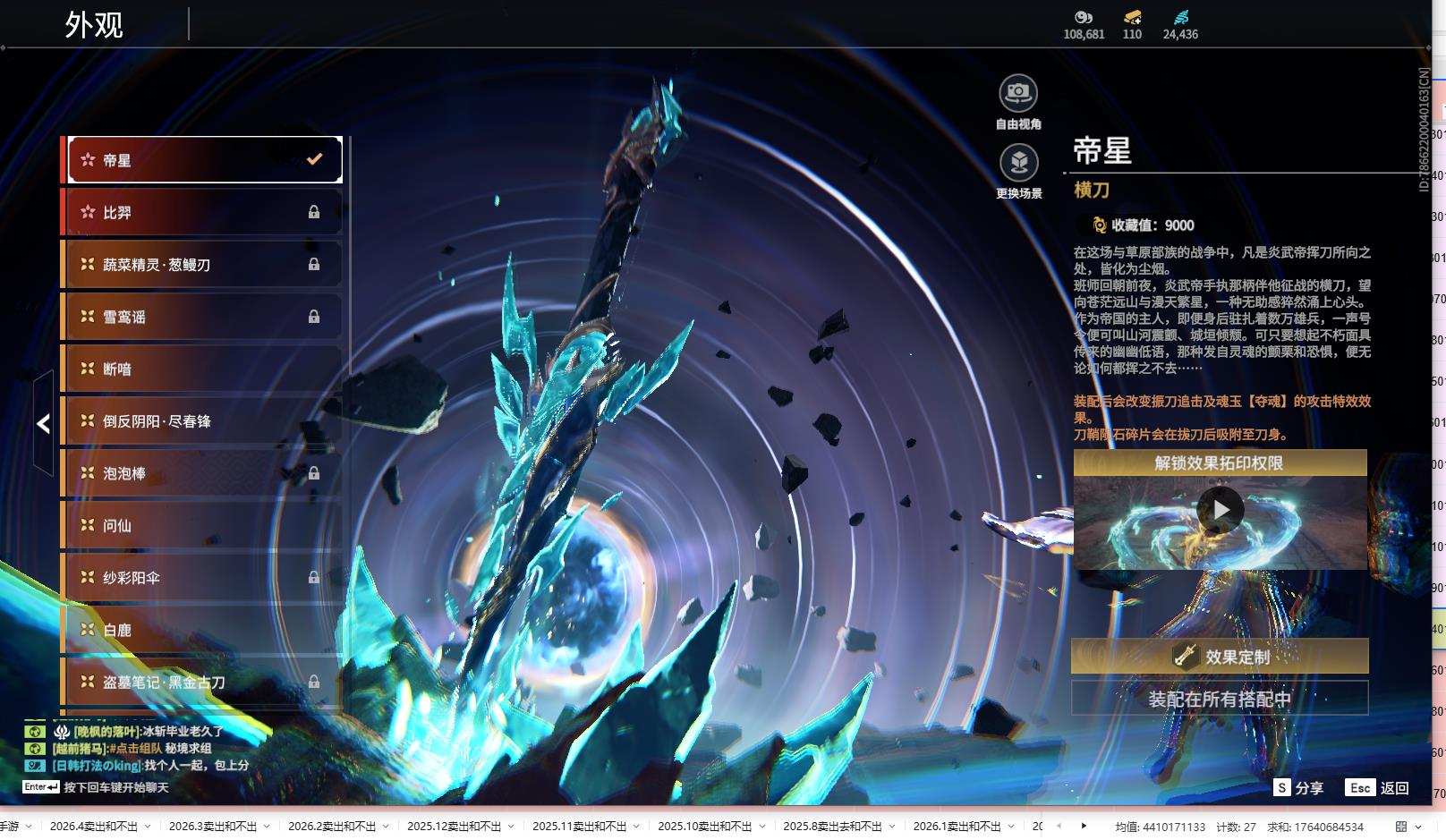The height and width of the screenshot is (840, 1446).
Task: Open the 2025.10卖出和不出 sheet tab dropdown arrow
Action: tap(761, 827)
